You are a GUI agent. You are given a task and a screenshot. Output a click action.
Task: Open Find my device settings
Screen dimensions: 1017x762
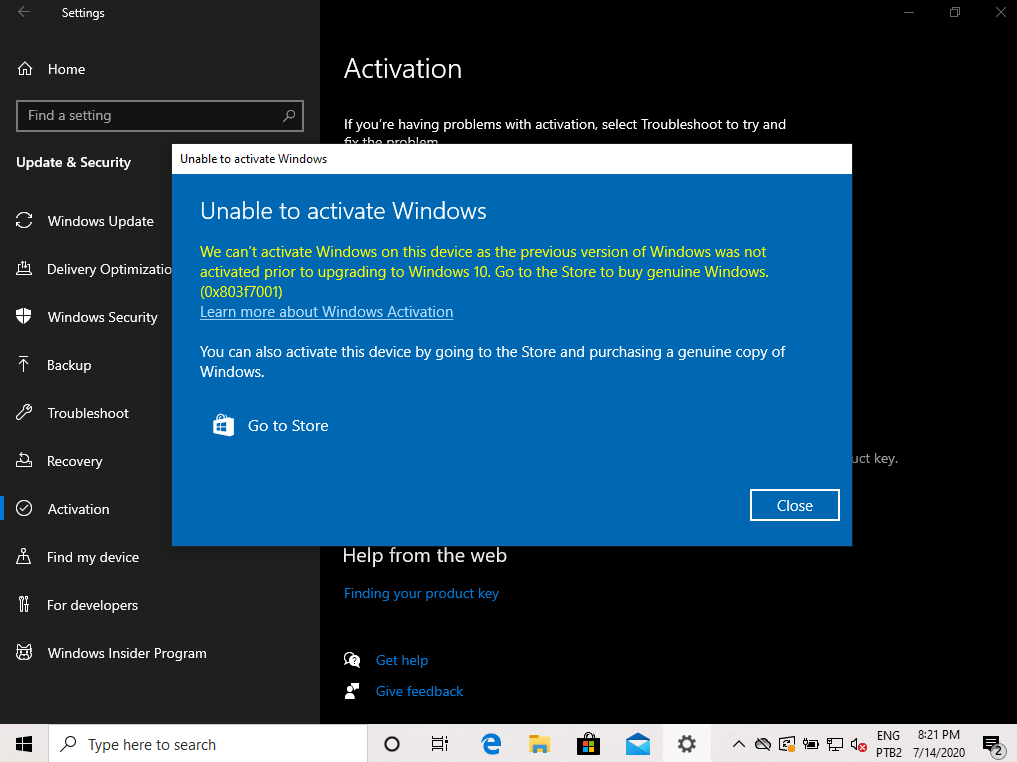pos(93,557)
